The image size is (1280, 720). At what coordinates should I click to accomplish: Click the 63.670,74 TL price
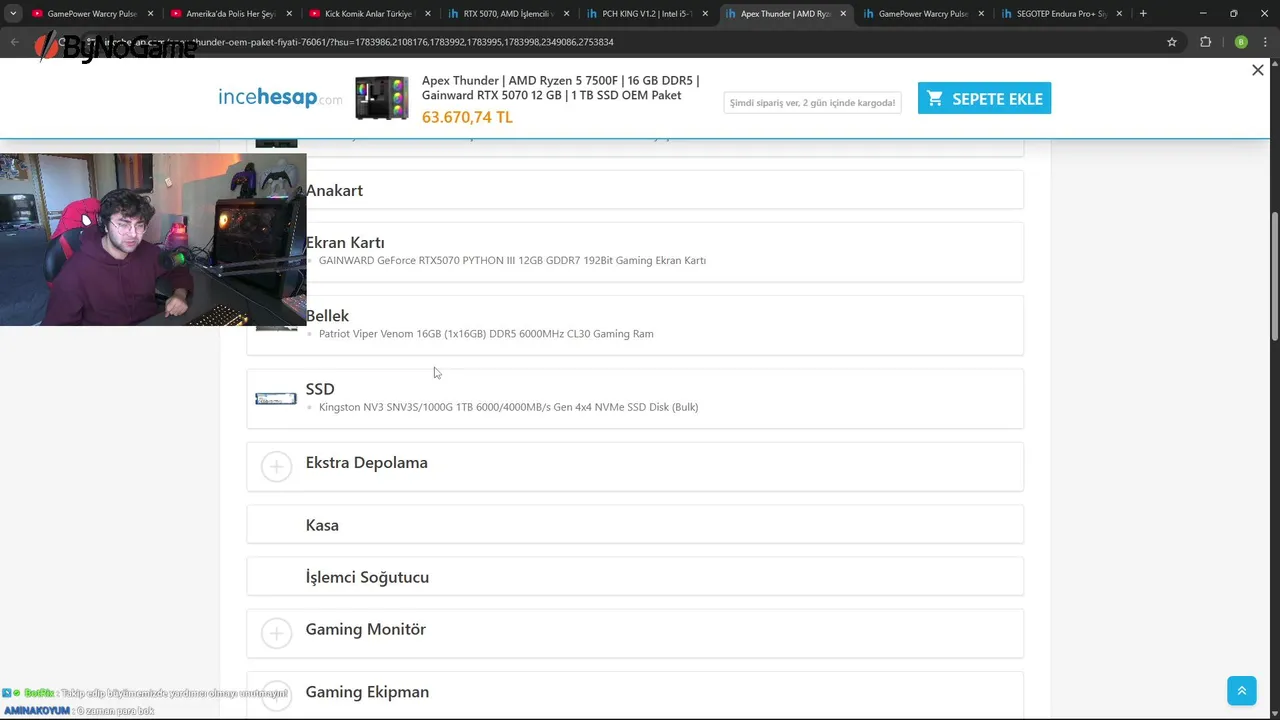pyautogui.click(x=467, y=117)
